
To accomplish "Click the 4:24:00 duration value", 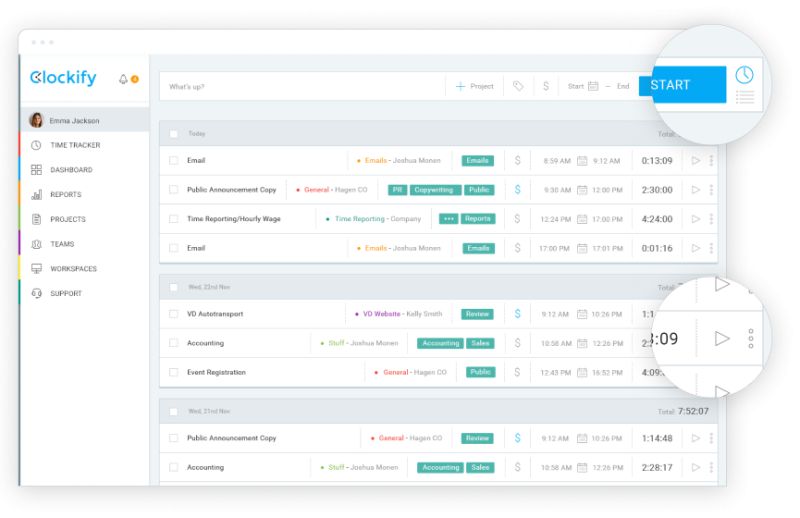I will [657, 219].
